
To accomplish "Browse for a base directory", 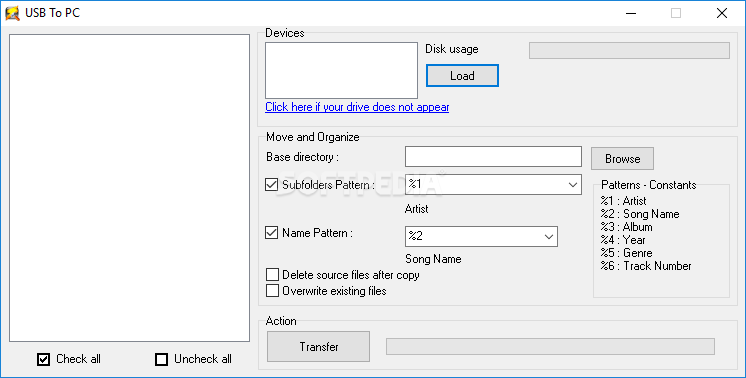I will [x=622, y=158].
